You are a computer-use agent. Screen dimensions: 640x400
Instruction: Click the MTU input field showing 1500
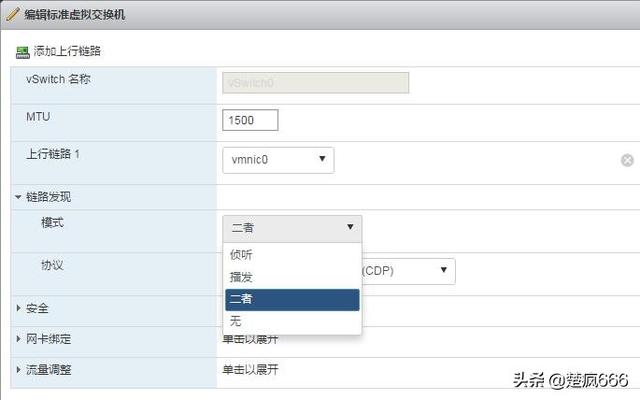250,120
